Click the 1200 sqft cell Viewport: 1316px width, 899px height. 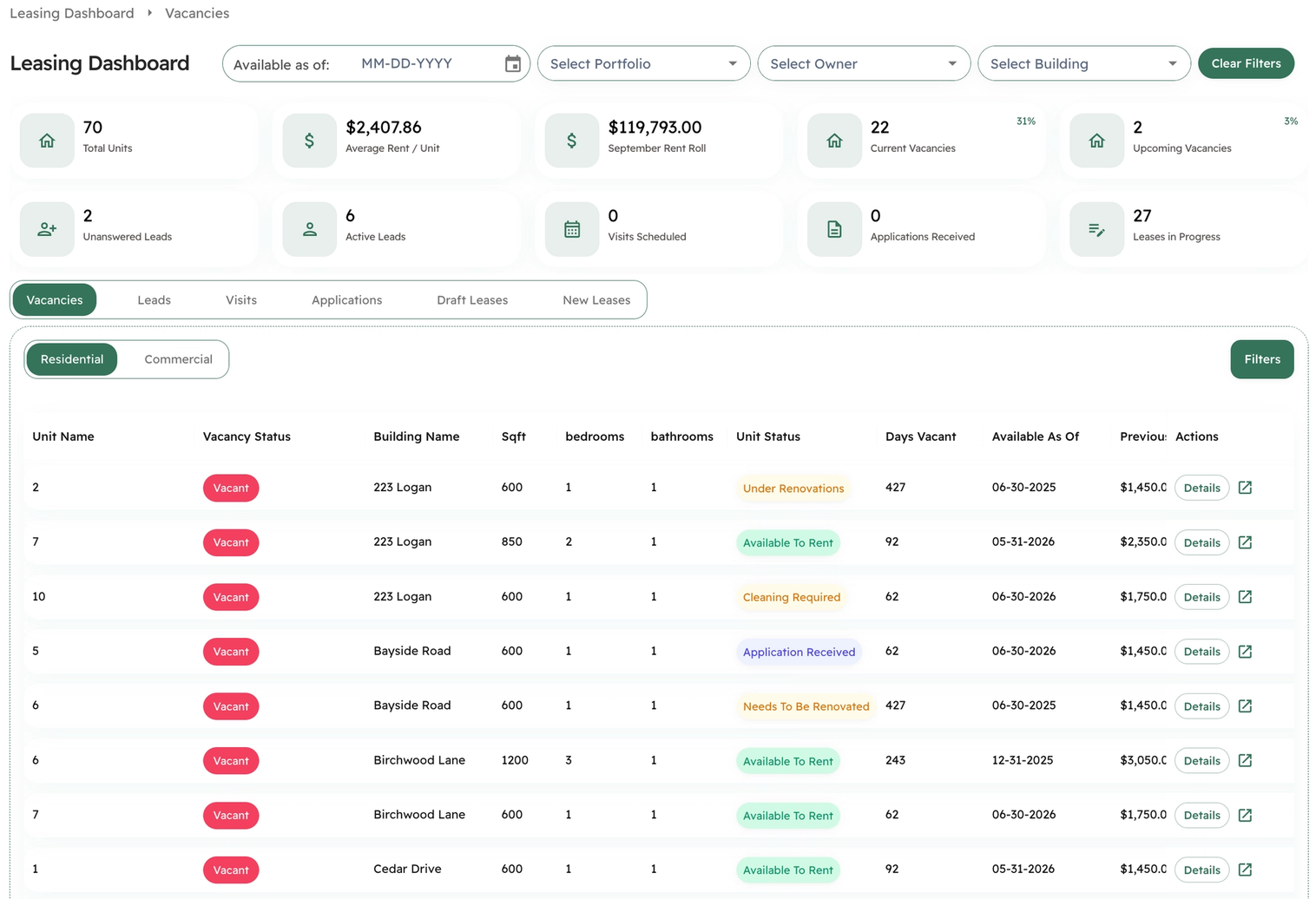point(515,760)
